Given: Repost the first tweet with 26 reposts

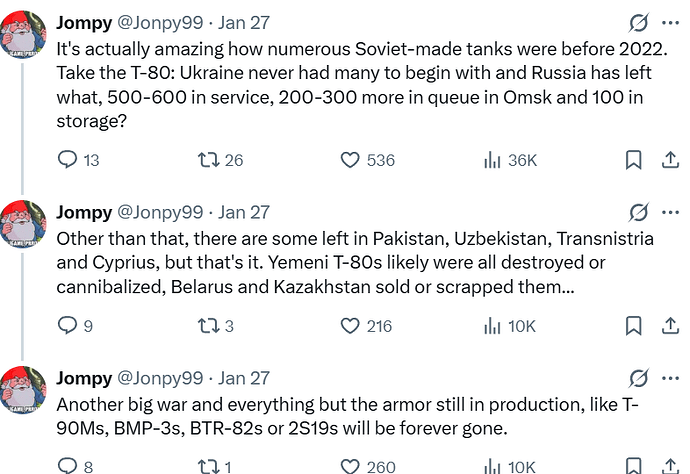Looking at the screenshot, I should [209, 160].
